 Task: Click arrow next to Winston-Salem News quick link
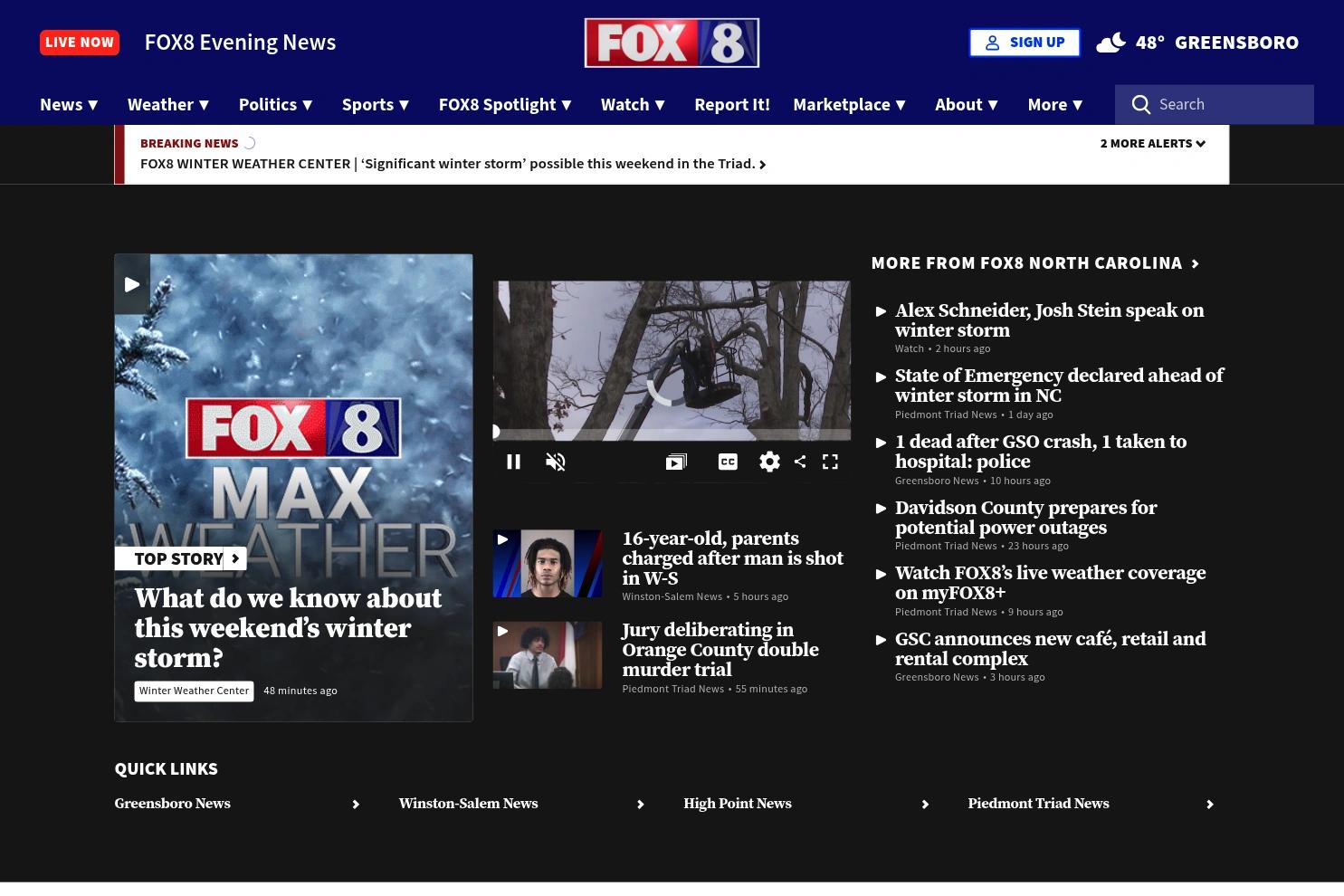pyautogui.click(x=641, y=805)
